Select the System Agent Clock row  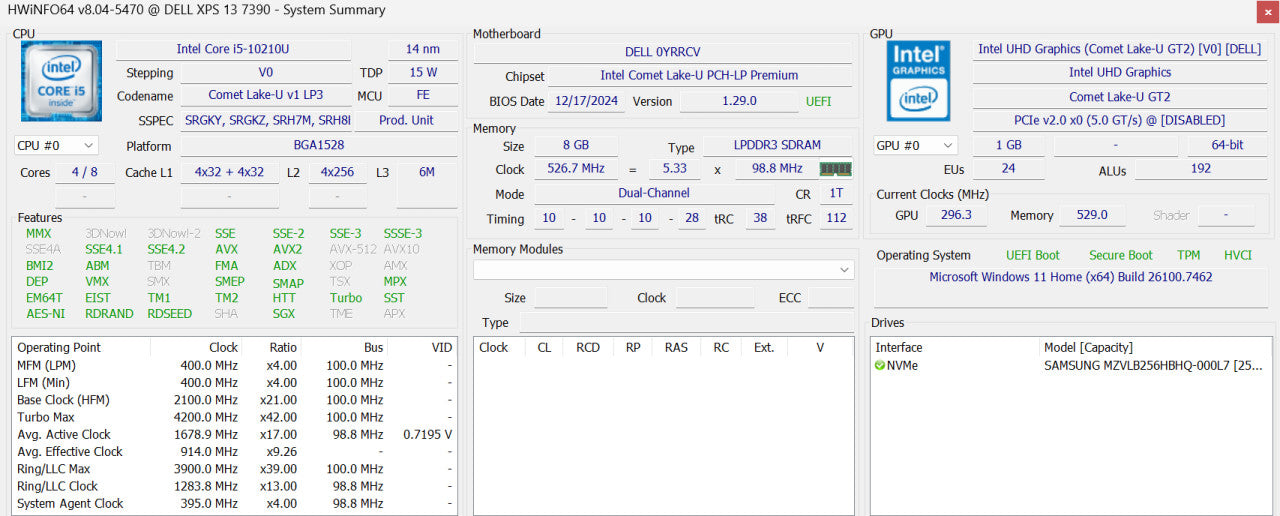coord(234,504)
